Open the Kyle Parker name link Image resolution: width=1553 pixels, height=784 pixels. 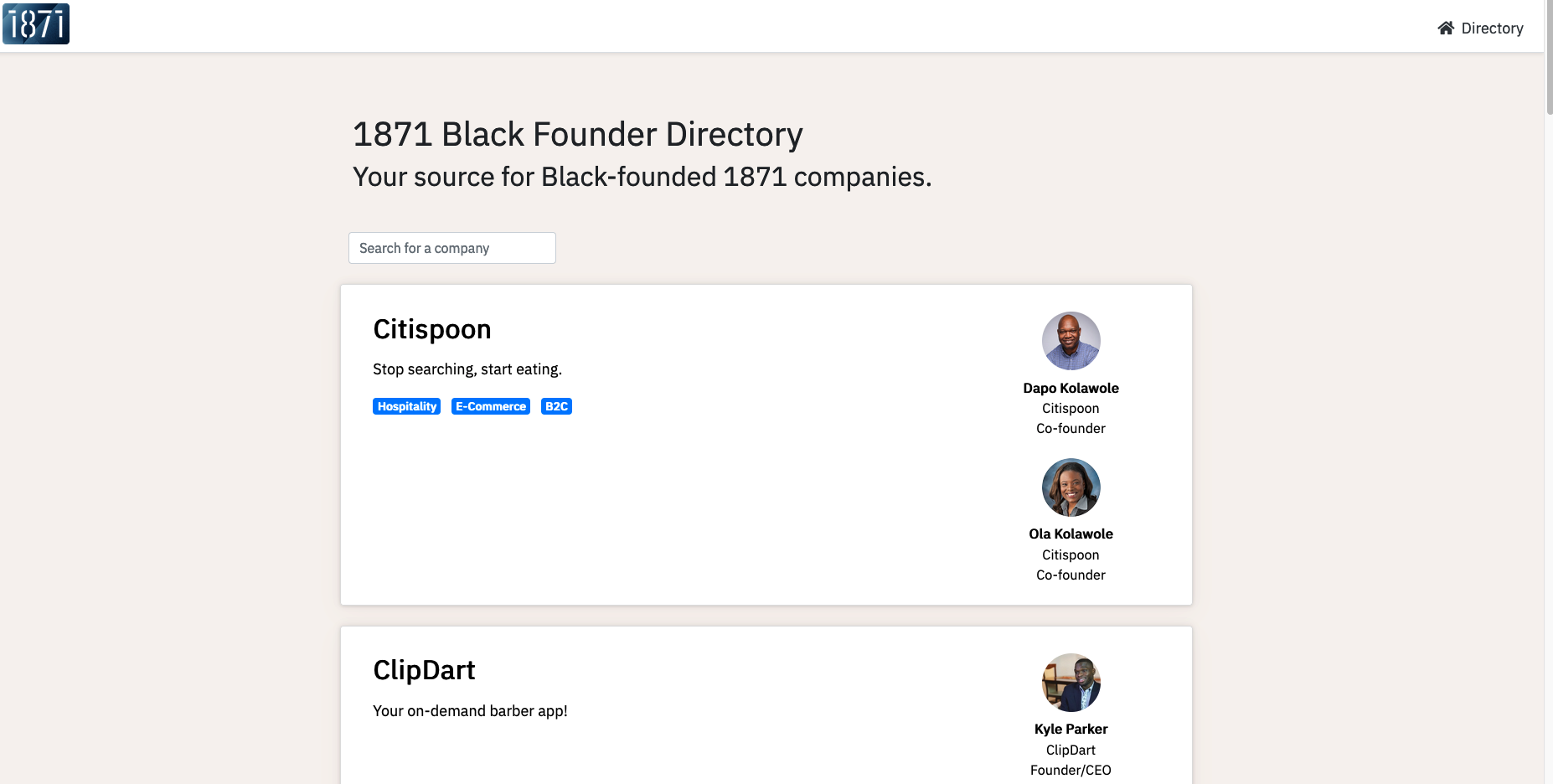click(1071, 729)
